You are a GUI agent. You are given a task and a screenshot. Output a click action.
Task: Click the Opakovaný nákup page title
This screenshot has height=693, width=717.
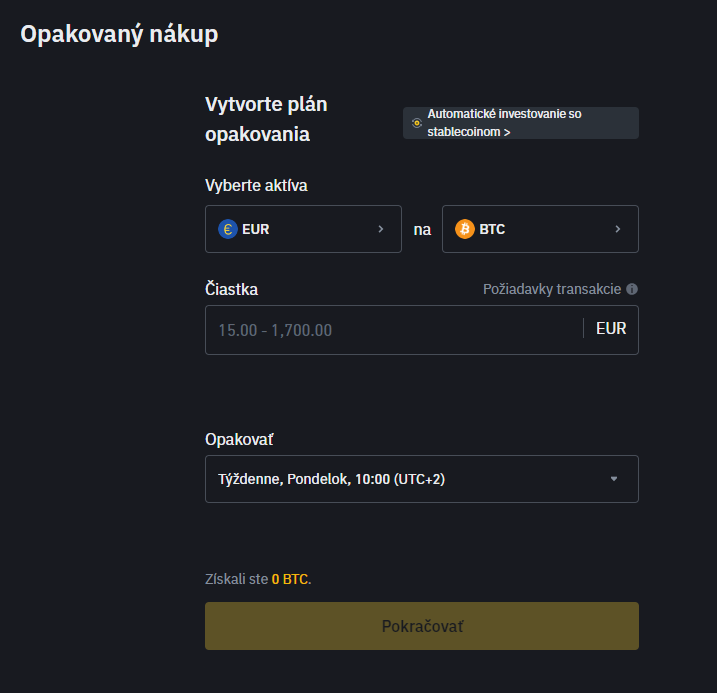119,33
